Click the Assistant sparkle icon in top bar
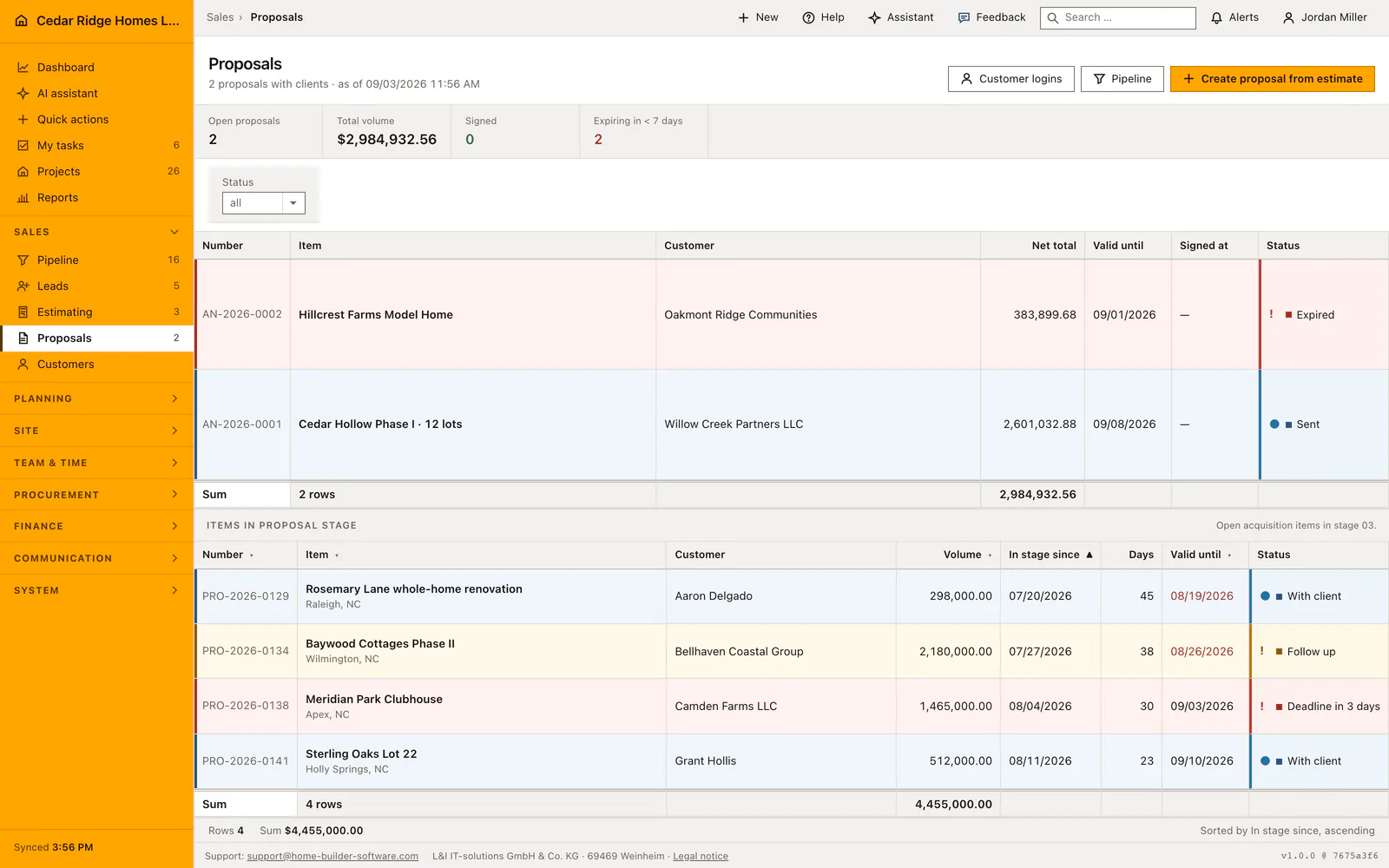 coord(874,17)
